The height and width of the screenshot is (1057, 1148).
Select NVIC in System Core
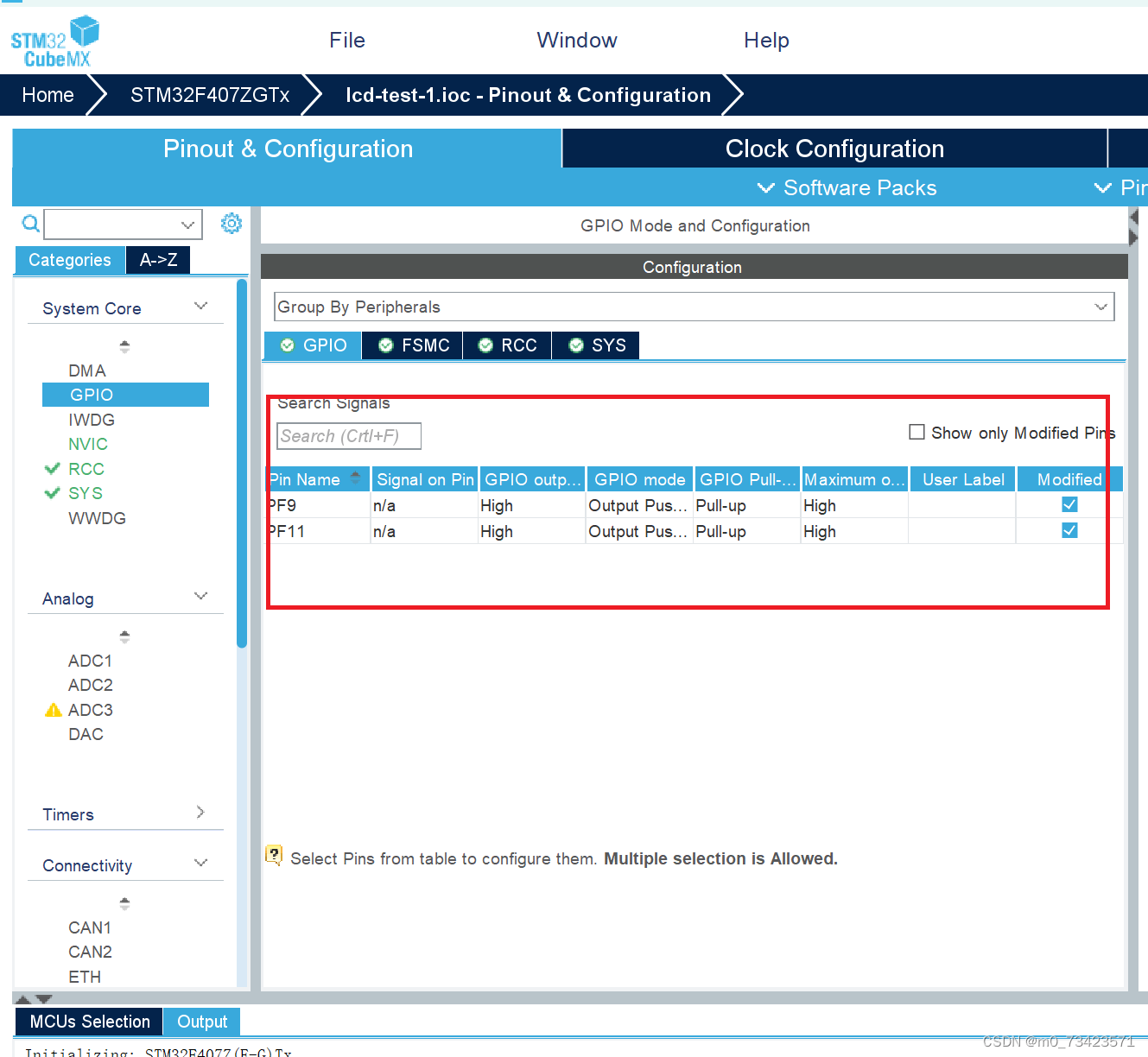point(88,444)
